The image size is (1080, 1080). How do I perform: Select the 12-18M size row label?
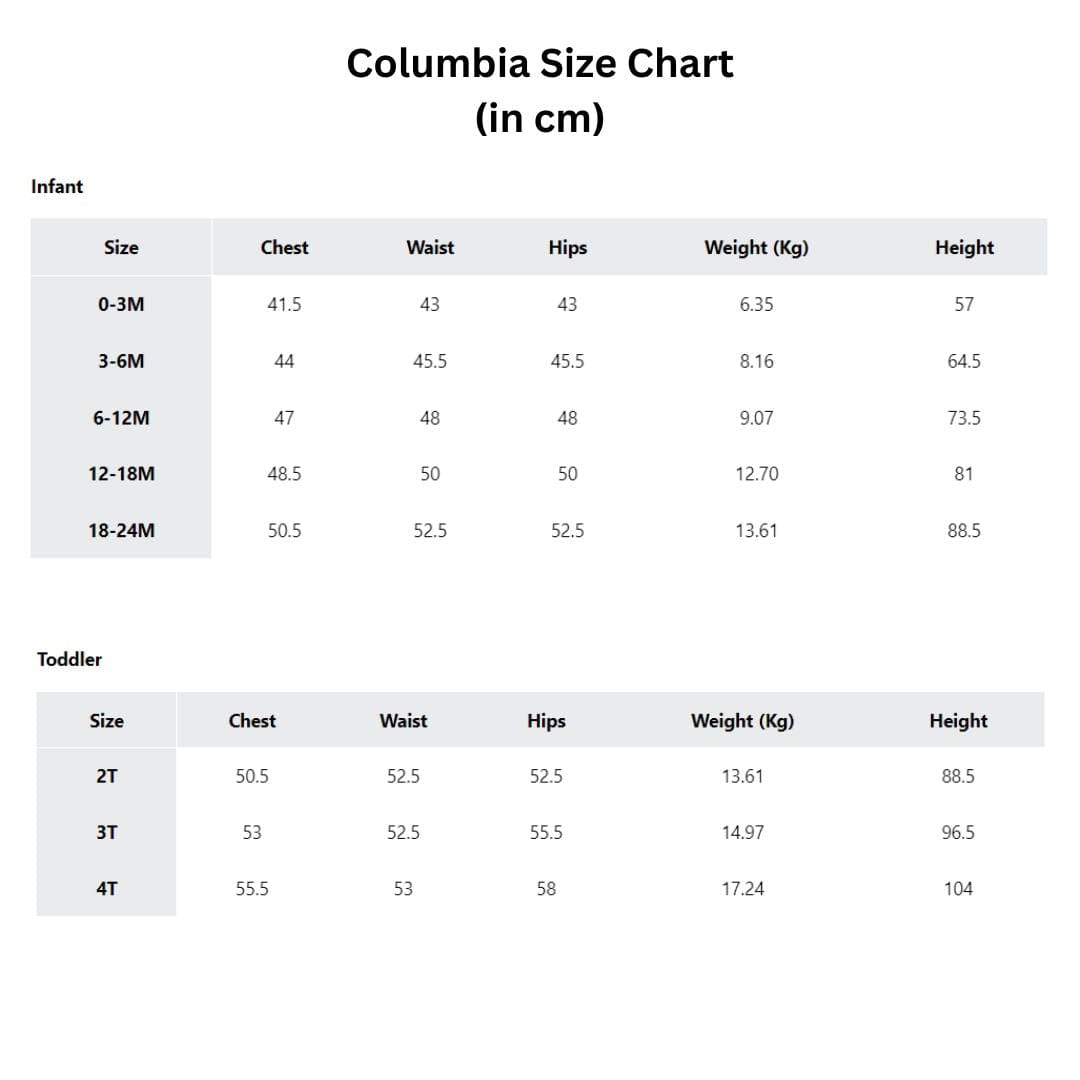coord(121,474)
